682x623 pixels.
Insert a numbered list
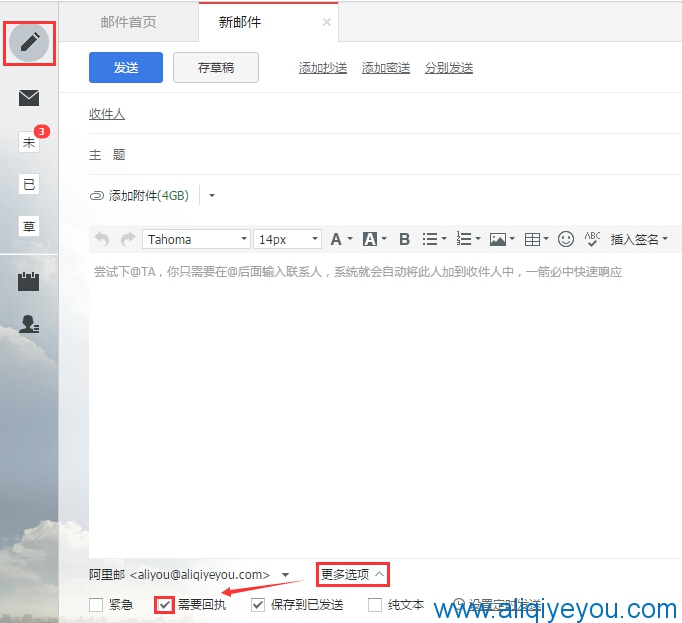464,239
